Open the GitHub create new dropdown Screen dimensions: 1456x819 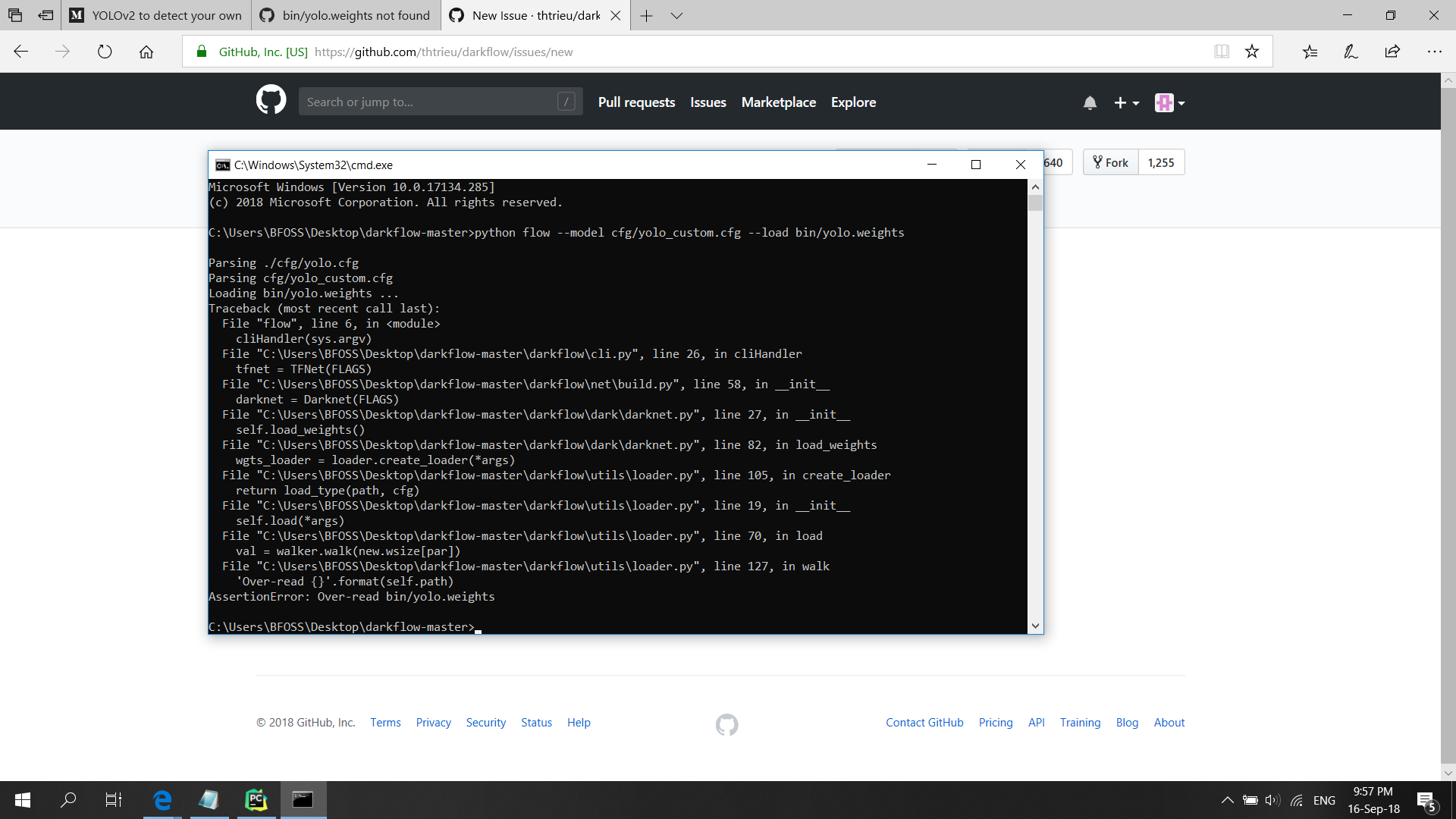point(1125,102)
